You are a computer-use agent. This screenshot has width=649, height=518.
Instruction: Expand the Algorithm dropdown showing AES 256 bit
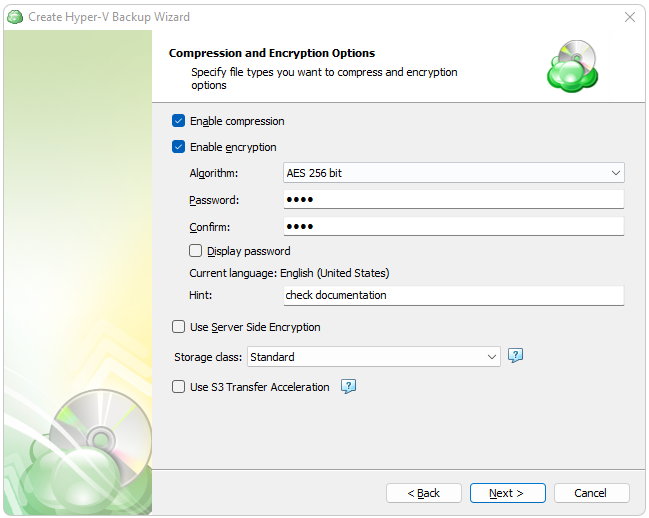(454, 173)
